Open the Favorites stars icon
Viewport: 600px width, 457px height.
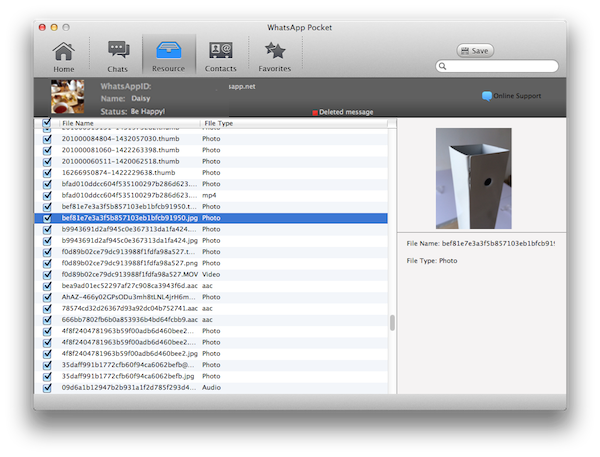tap(275, 51)
